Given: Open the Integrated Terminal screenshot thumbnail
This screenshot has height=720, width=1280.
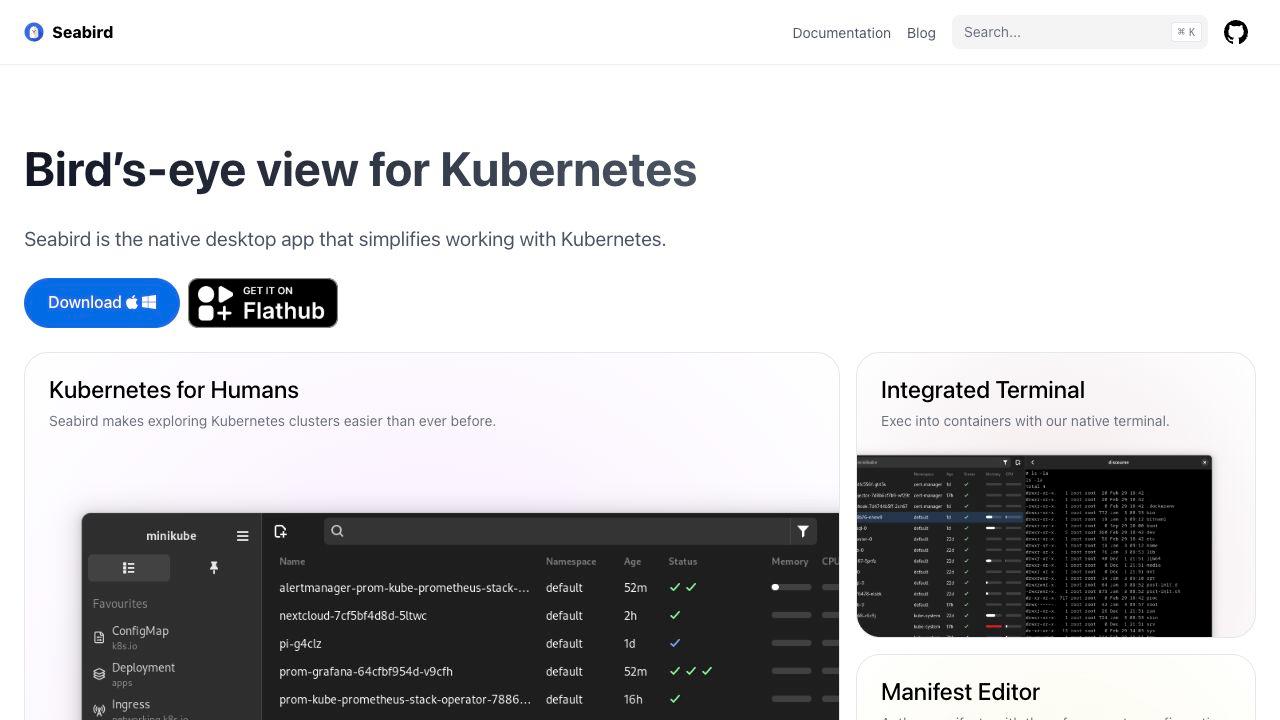Looking at the screenshot, I should pos(1034,546).
